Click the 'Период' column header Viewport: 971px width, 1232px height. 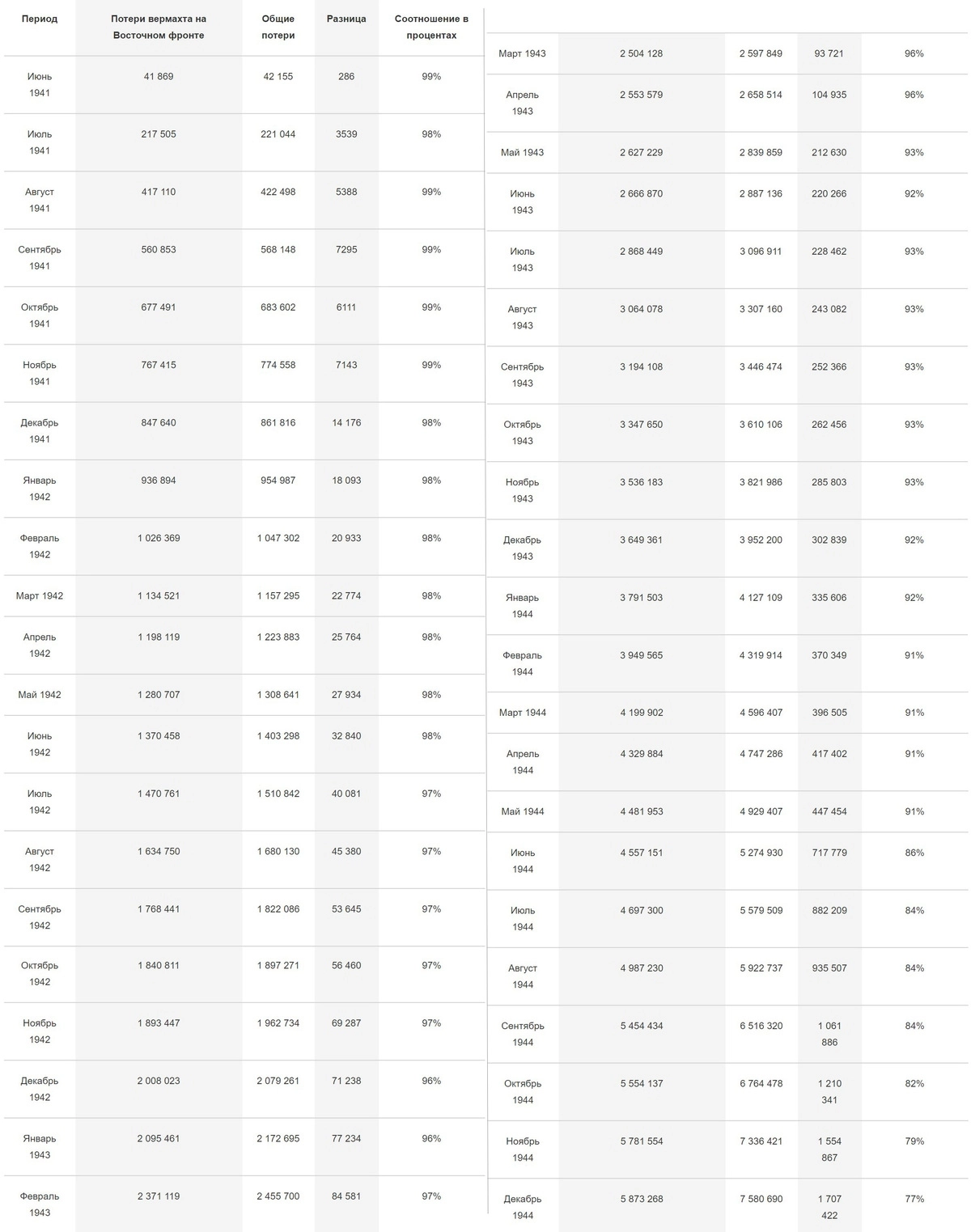[40, 19]
